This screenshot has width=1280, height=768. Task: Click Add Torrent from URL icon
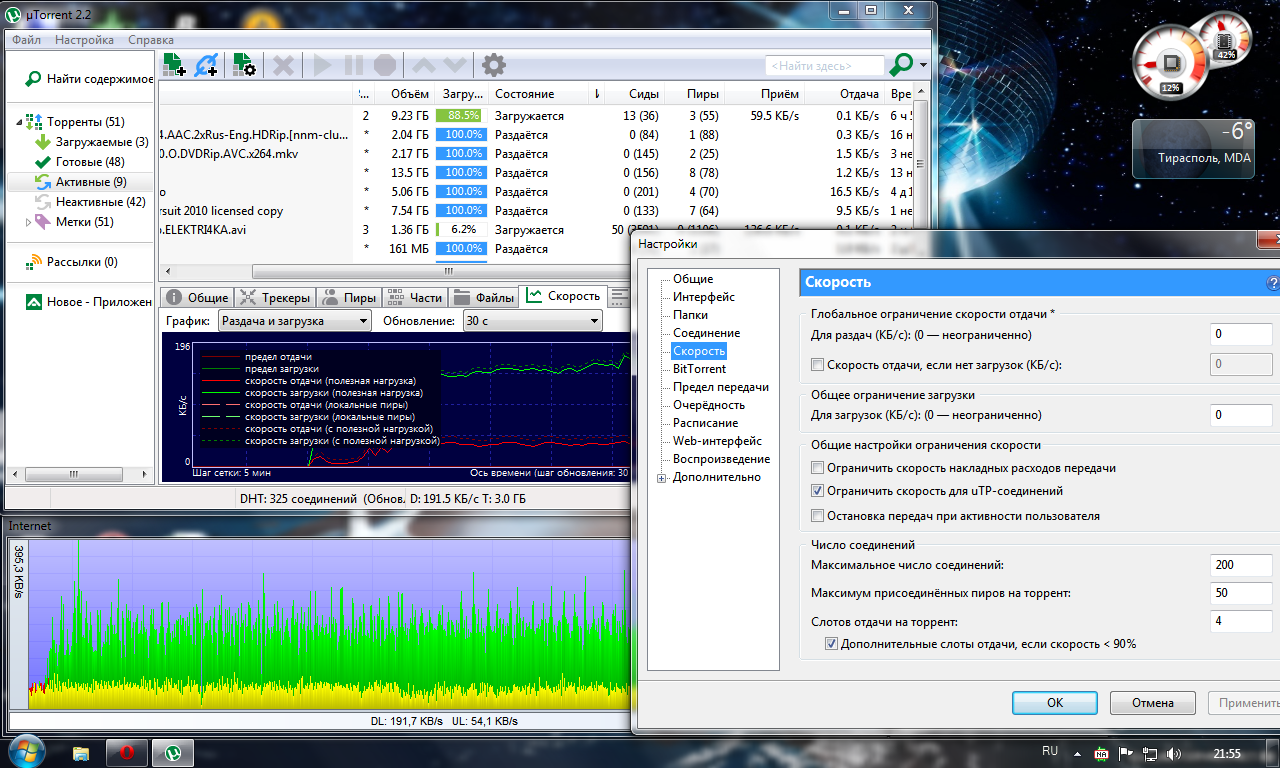(x=207, y=66)
